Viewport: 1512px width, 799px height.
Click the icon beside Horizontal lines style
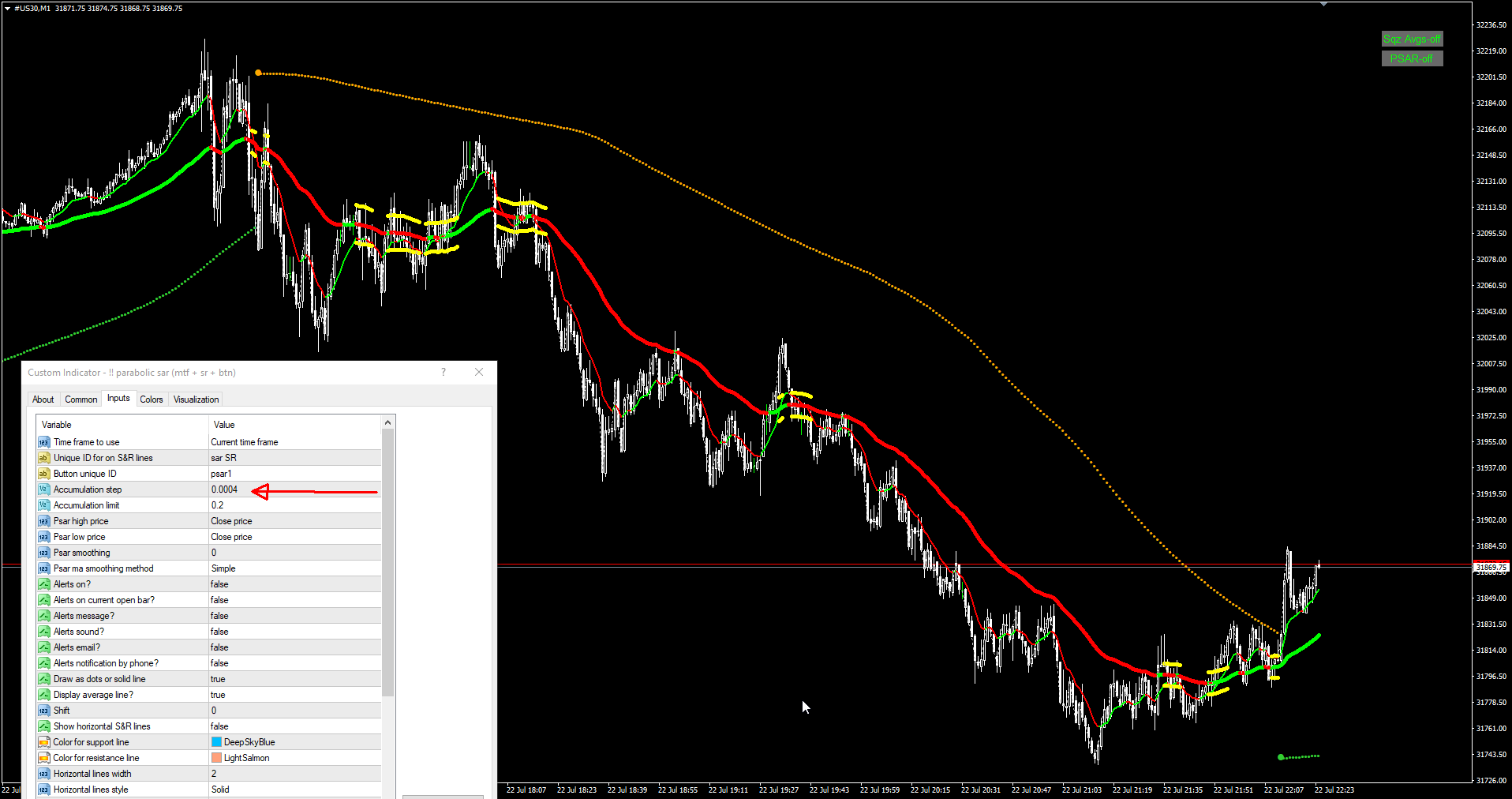(43, 790)
